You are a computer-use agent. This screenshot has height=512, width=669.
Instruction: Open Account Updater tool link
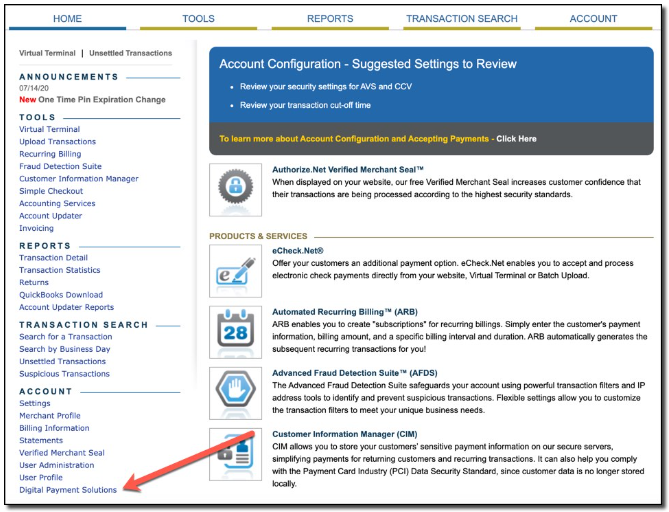(x=51, y=216)
